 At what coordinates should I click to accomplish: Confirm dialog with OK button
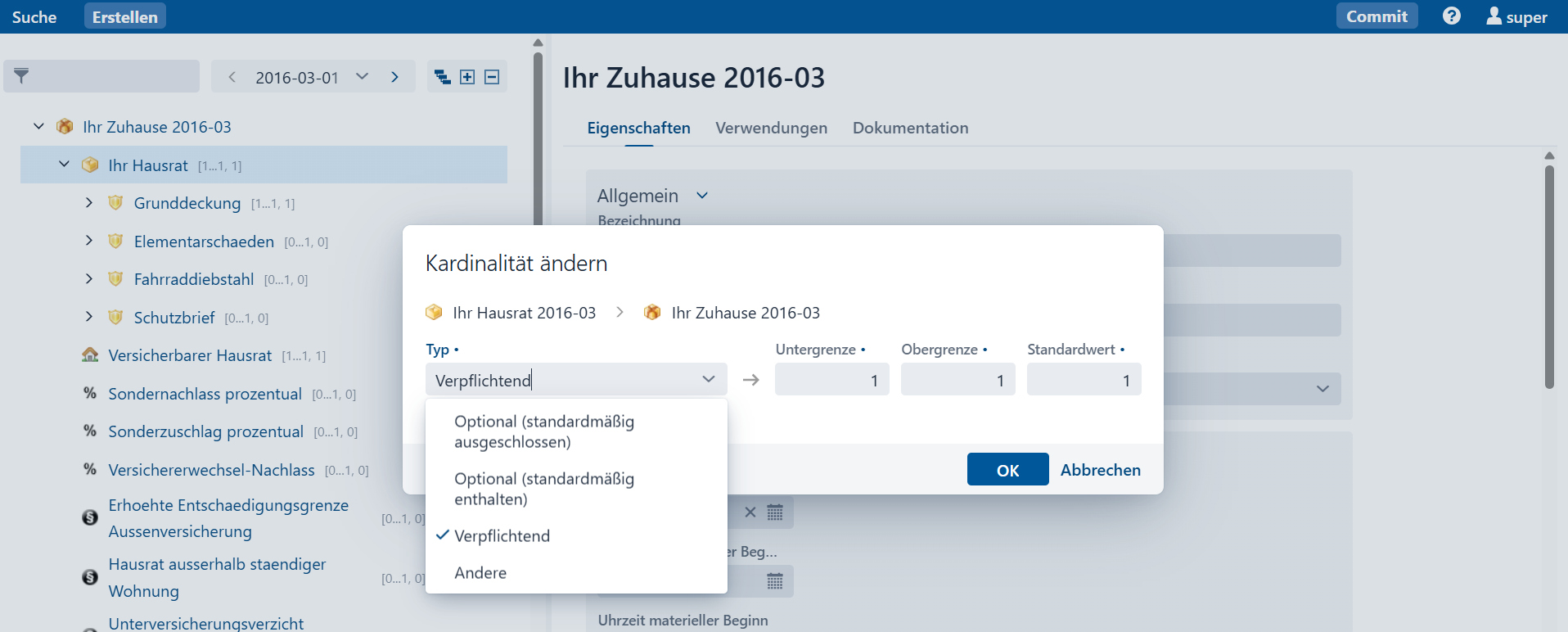tap(1007, 470)
